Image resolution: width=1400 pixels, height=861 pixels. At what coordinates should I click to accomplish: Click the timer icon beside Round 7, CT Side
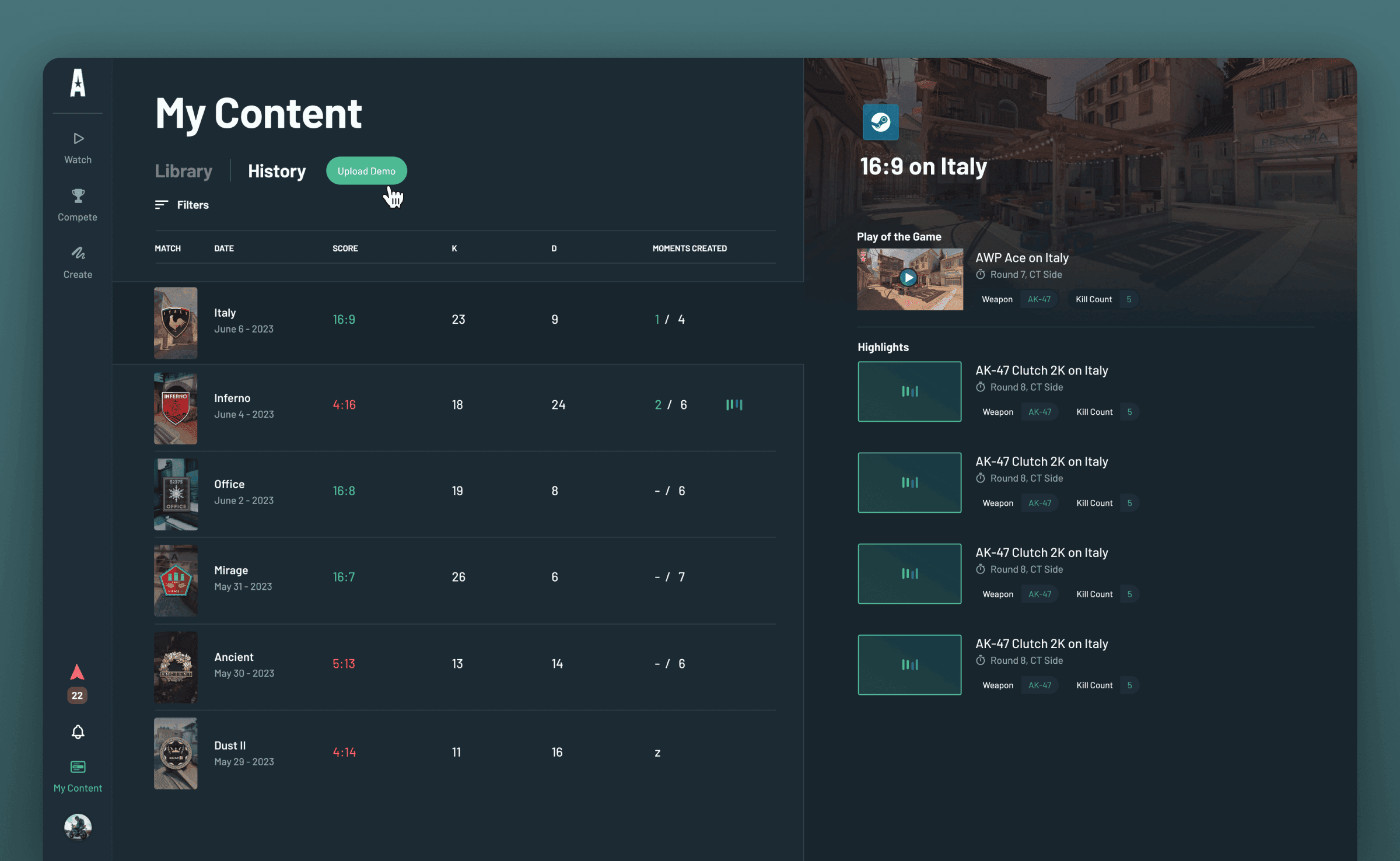pos(981,274)
